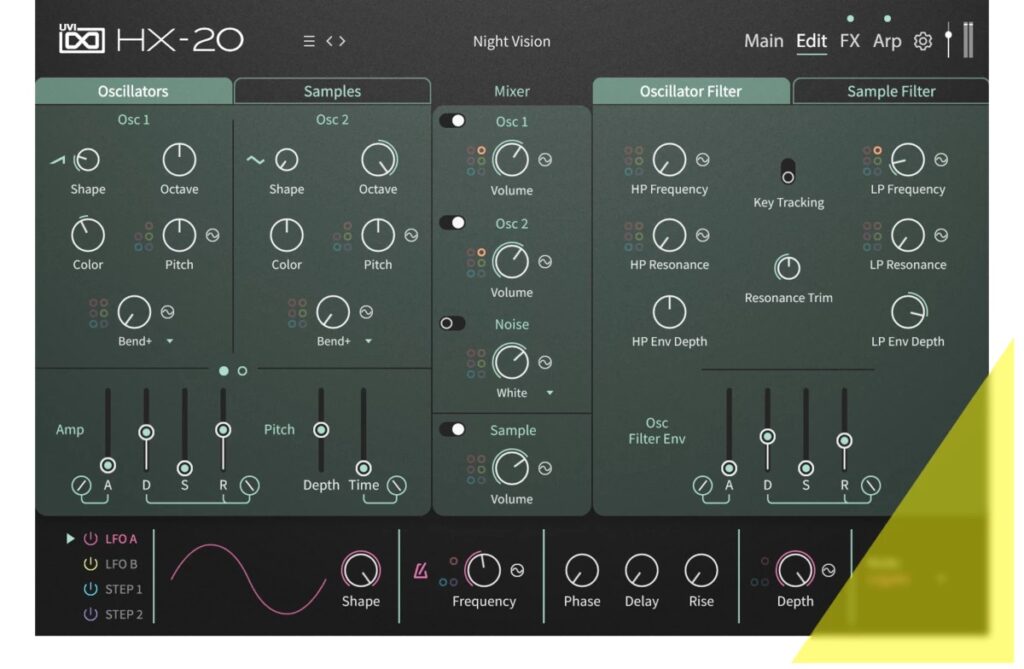Select STEP 2 modulator label
1024x669 pixels.
pyautogui.click(x=123, y=615)
